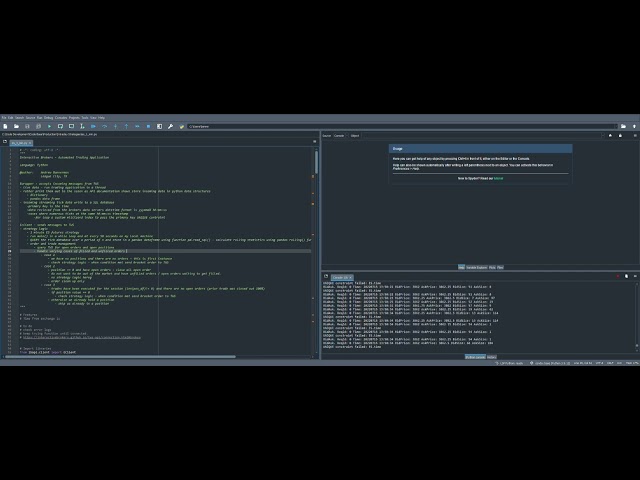Run current cell from toolbar
640x480 pixels.
[60, 127]
